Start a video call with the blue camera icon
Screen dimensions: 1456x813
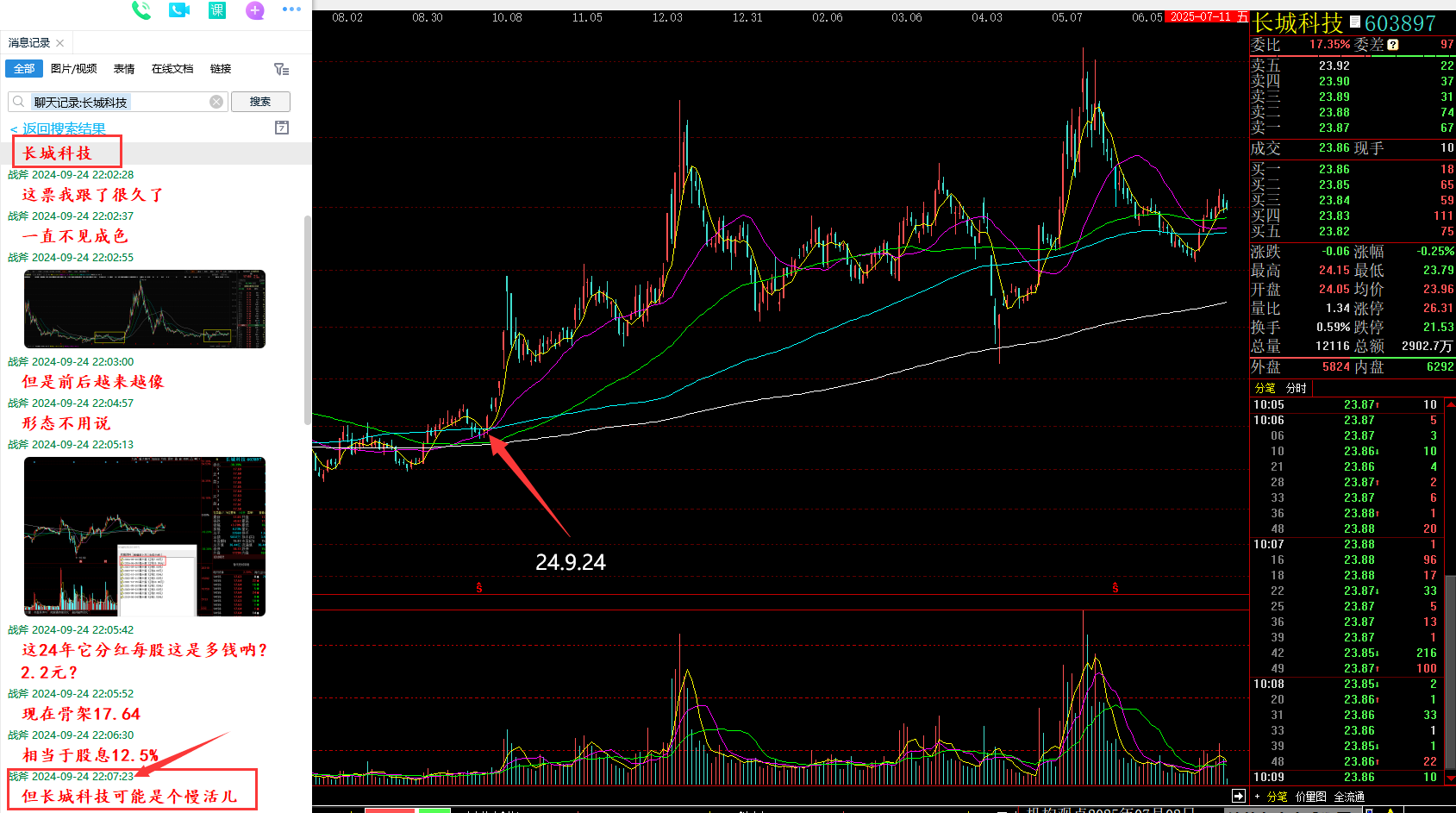pos(179,10)
